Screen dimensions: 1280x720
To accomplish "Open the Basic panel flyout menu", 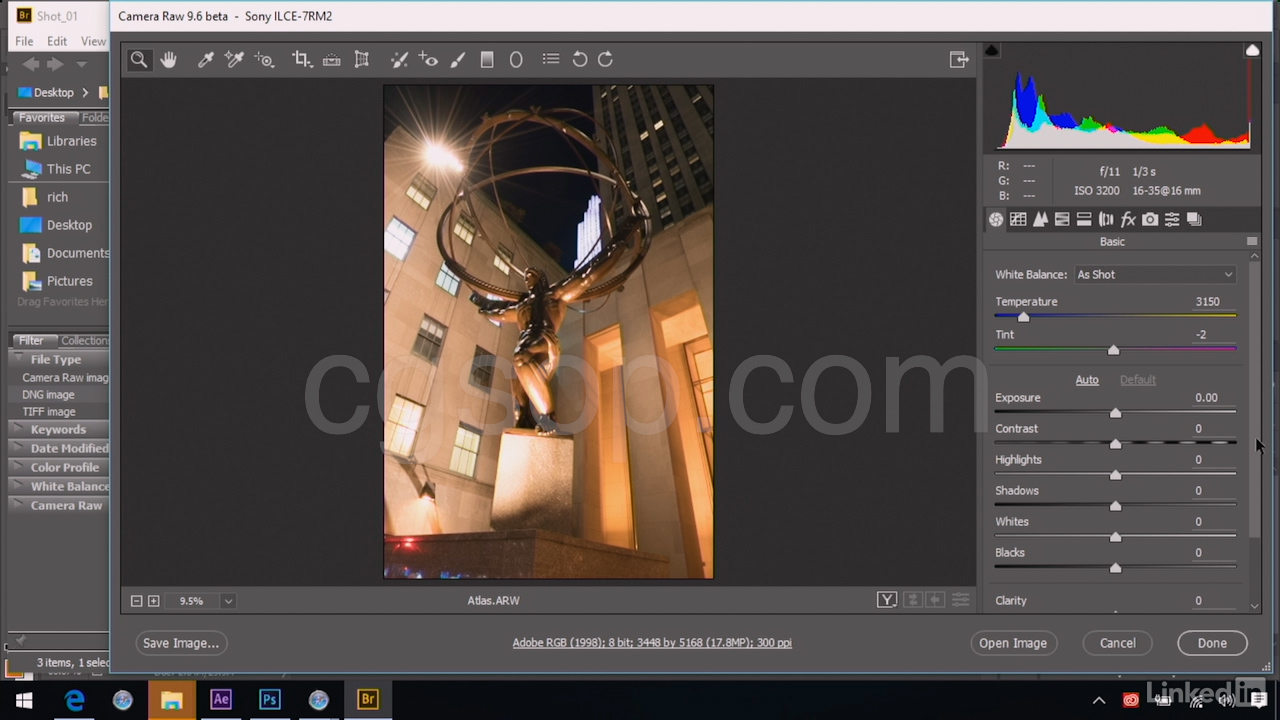I will point(1252,242).
